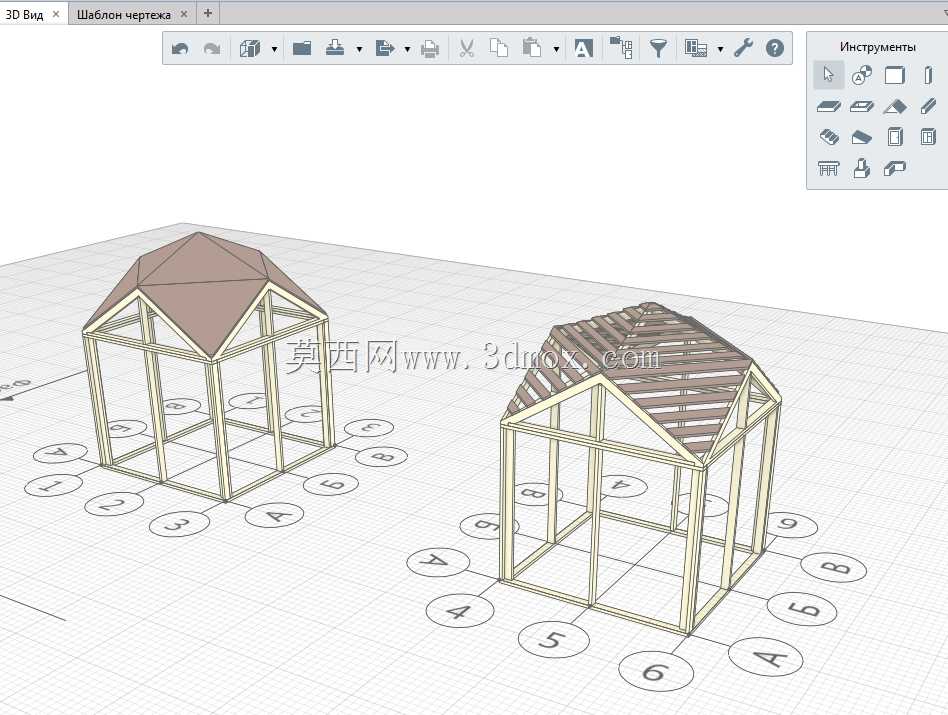
Task: Expand the 3D view cube dropdown arrow
Action: click(274, 49)
